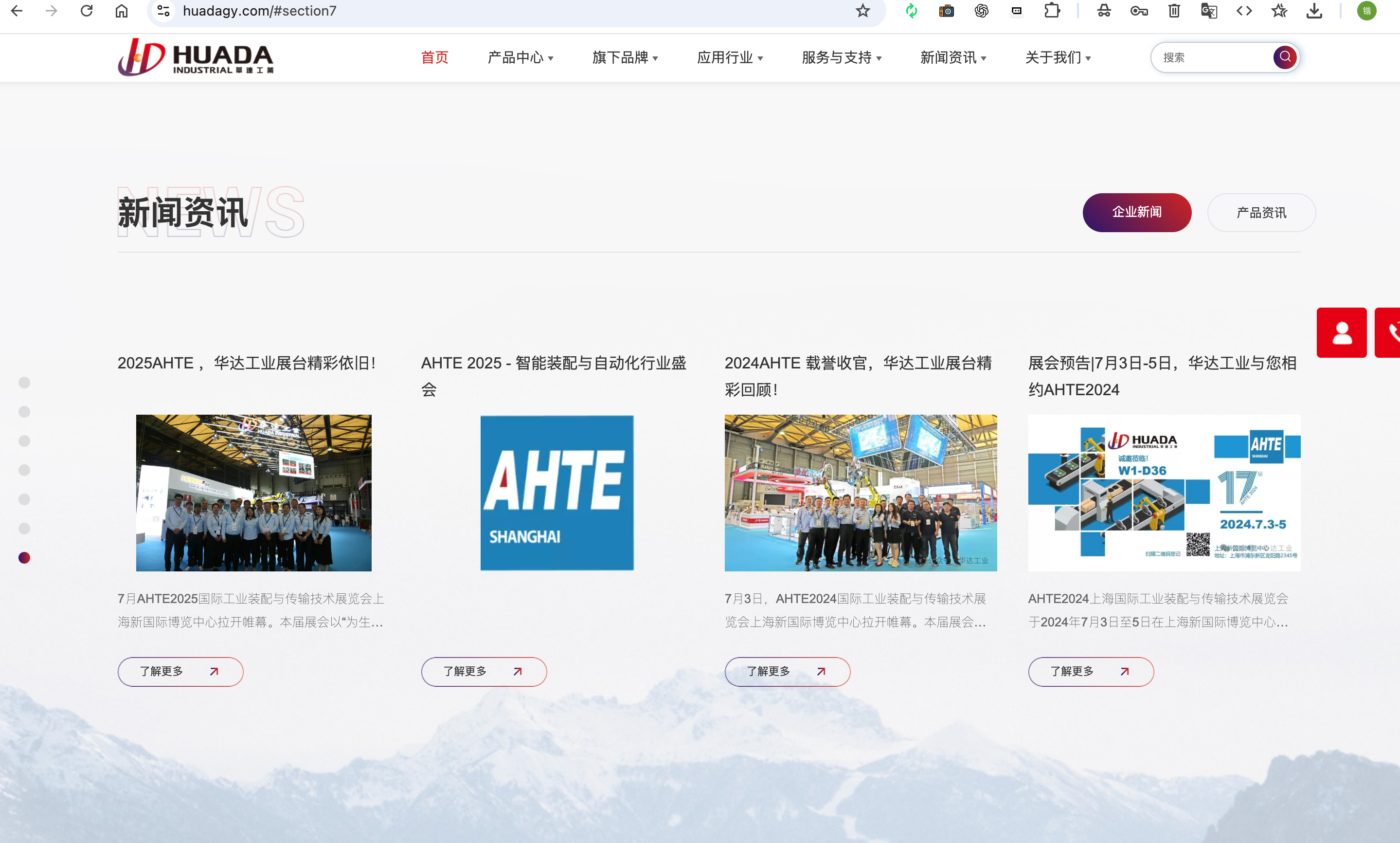Click the browser forward arrow
The image size is (1400, 843).
(x=52, y=11)
